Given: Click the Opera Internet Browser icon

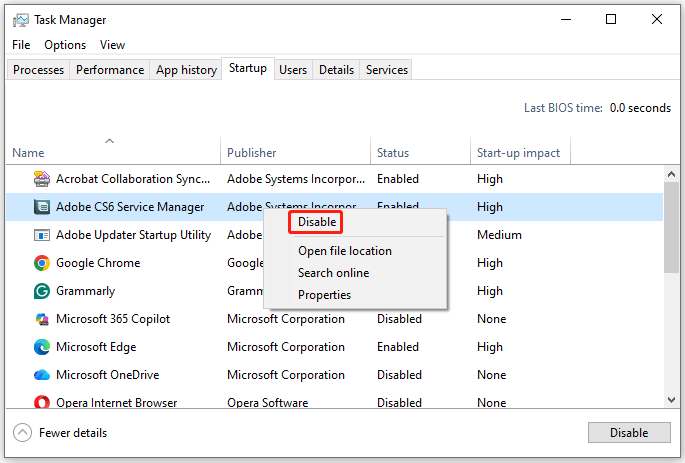Looking at the screenshot, I should point(42,402).
